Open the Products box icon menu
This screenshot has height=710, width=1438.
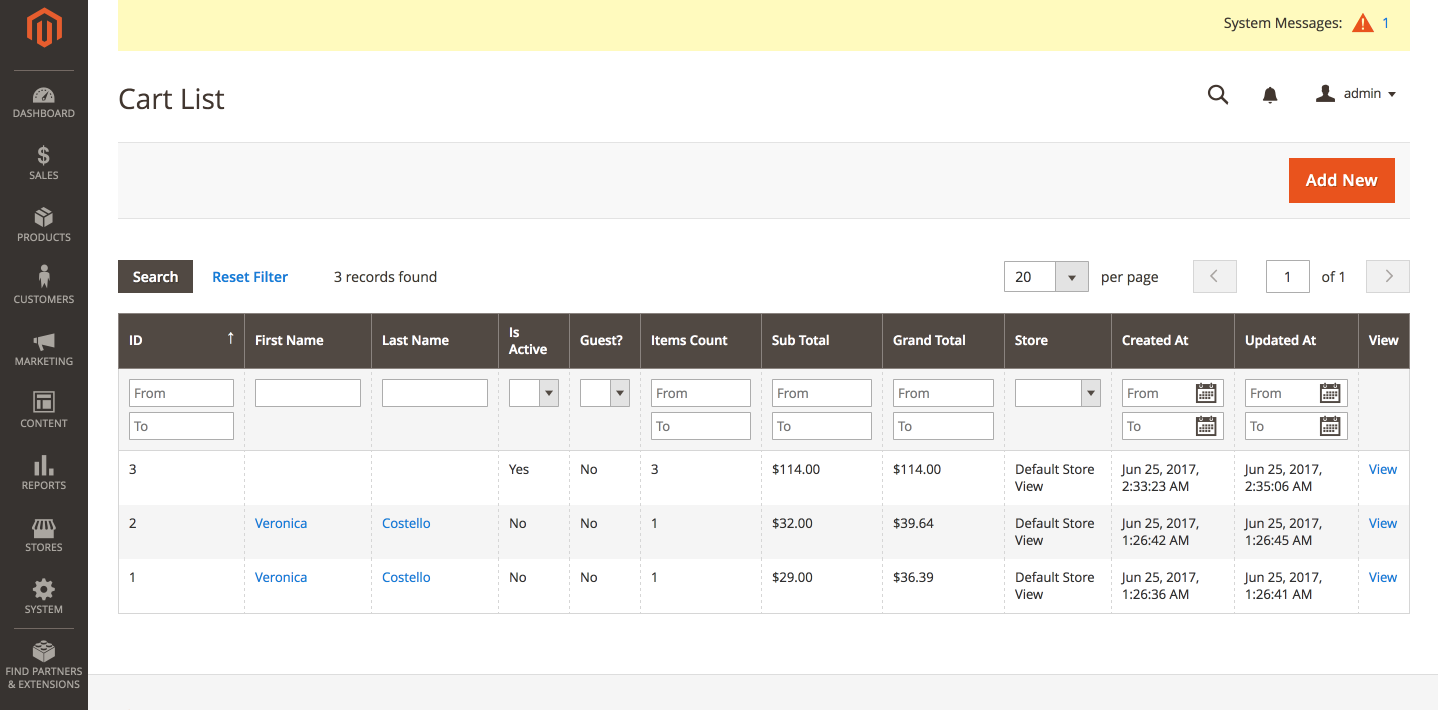click(44, 226)
